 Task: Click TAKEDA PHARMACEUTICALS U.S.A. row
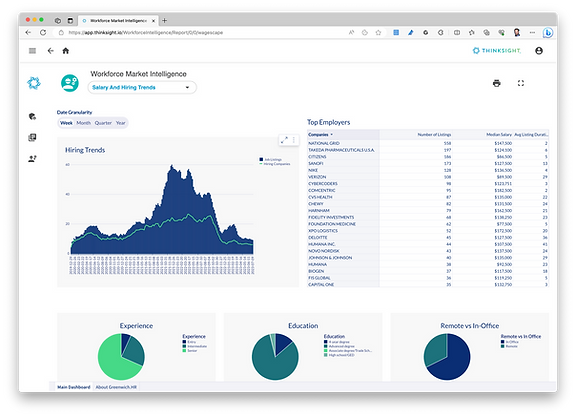(428, 150)
